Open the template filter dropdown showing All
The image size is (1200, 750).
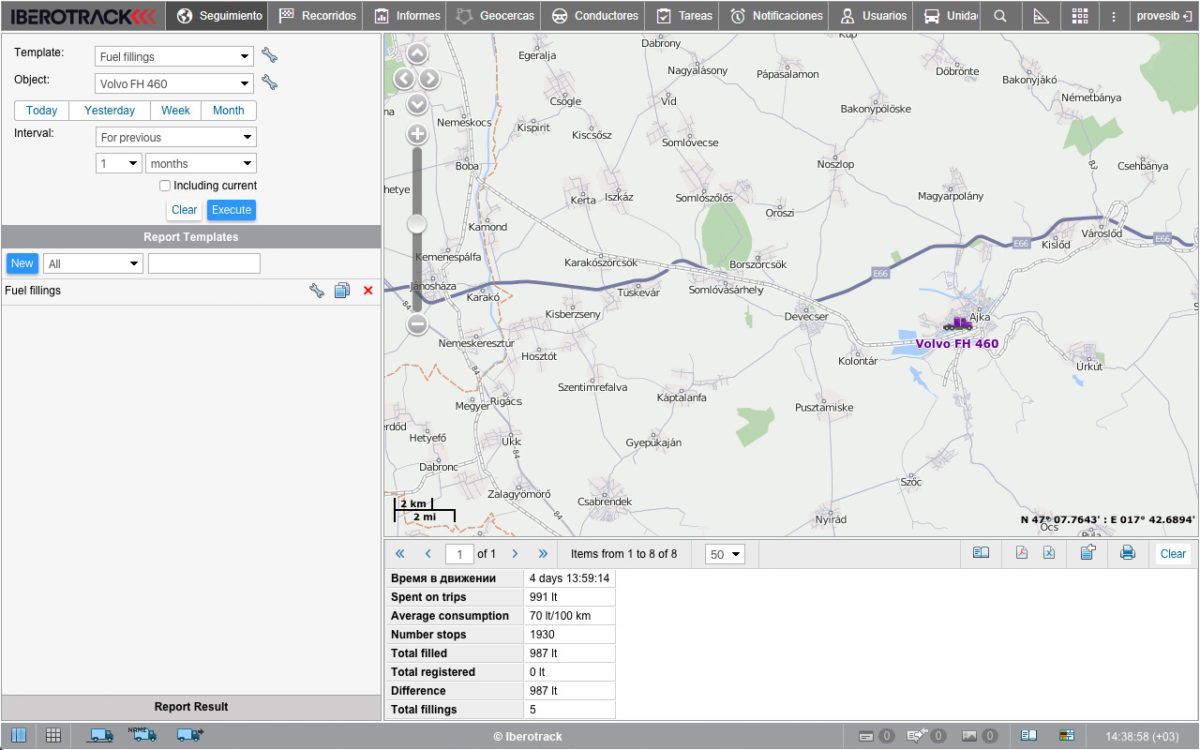93,263
